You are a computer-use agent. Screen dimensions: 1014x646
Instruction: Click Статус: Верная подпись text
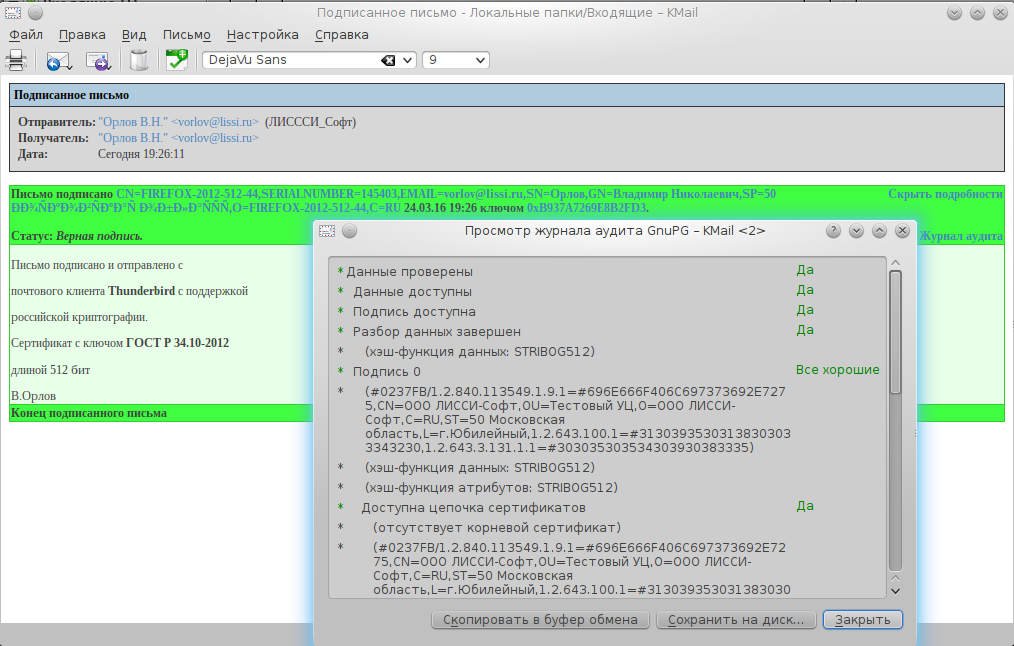77,236
